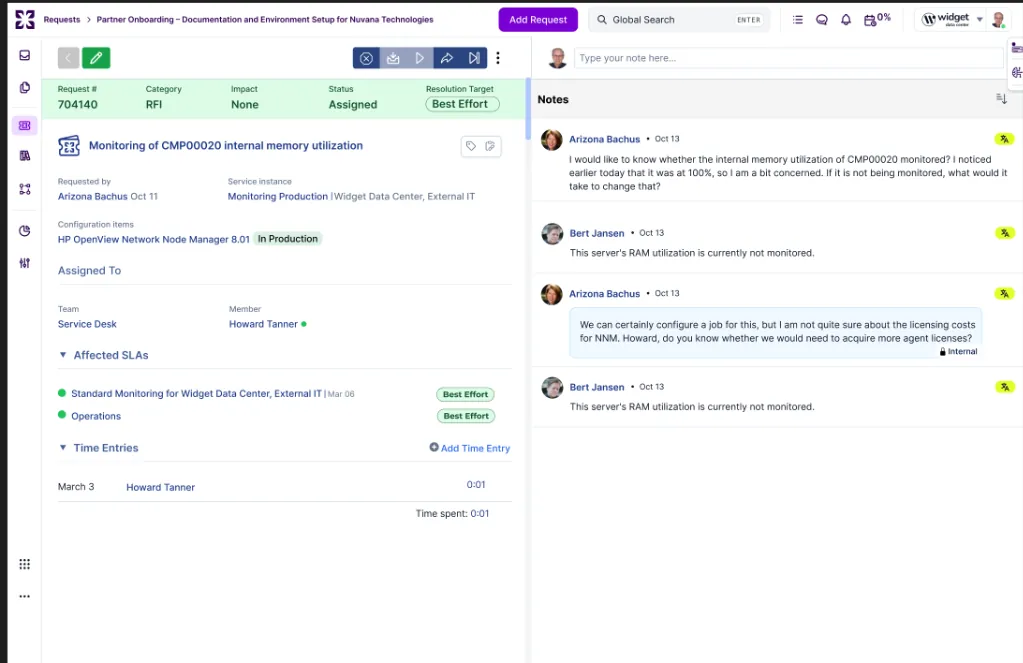Image resolution: width=1023 pixels, height=663 pixels.
Task: Translate Bert Jansen's first note
Action: [1005, 233]
